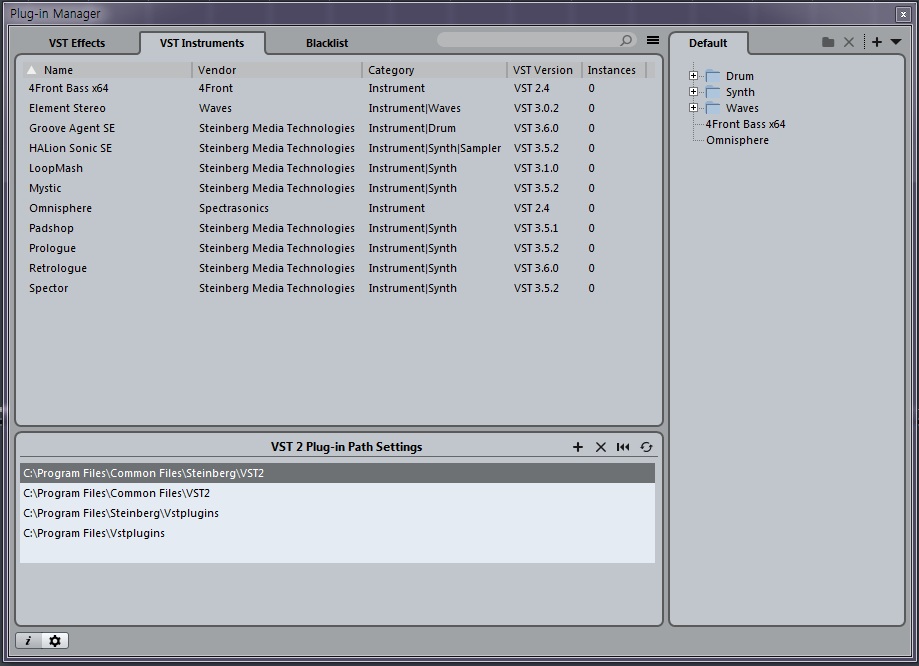Select Omnisphere in Default collection tree
Viewport: 919px width, 666px height.
[x=737, y=140]
